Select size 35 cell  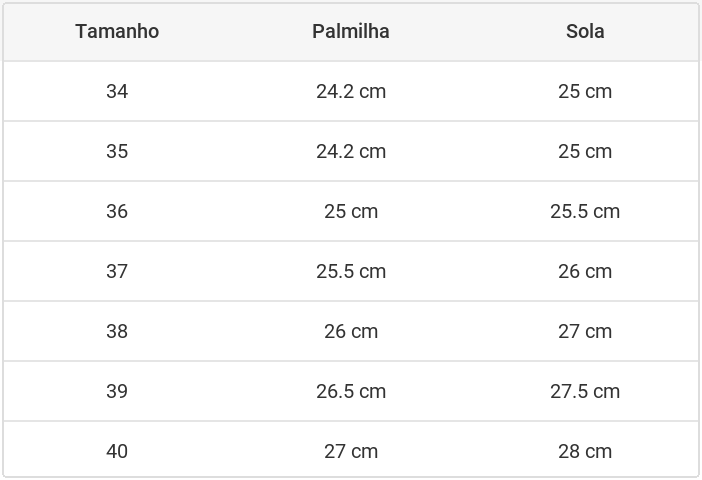117,151
